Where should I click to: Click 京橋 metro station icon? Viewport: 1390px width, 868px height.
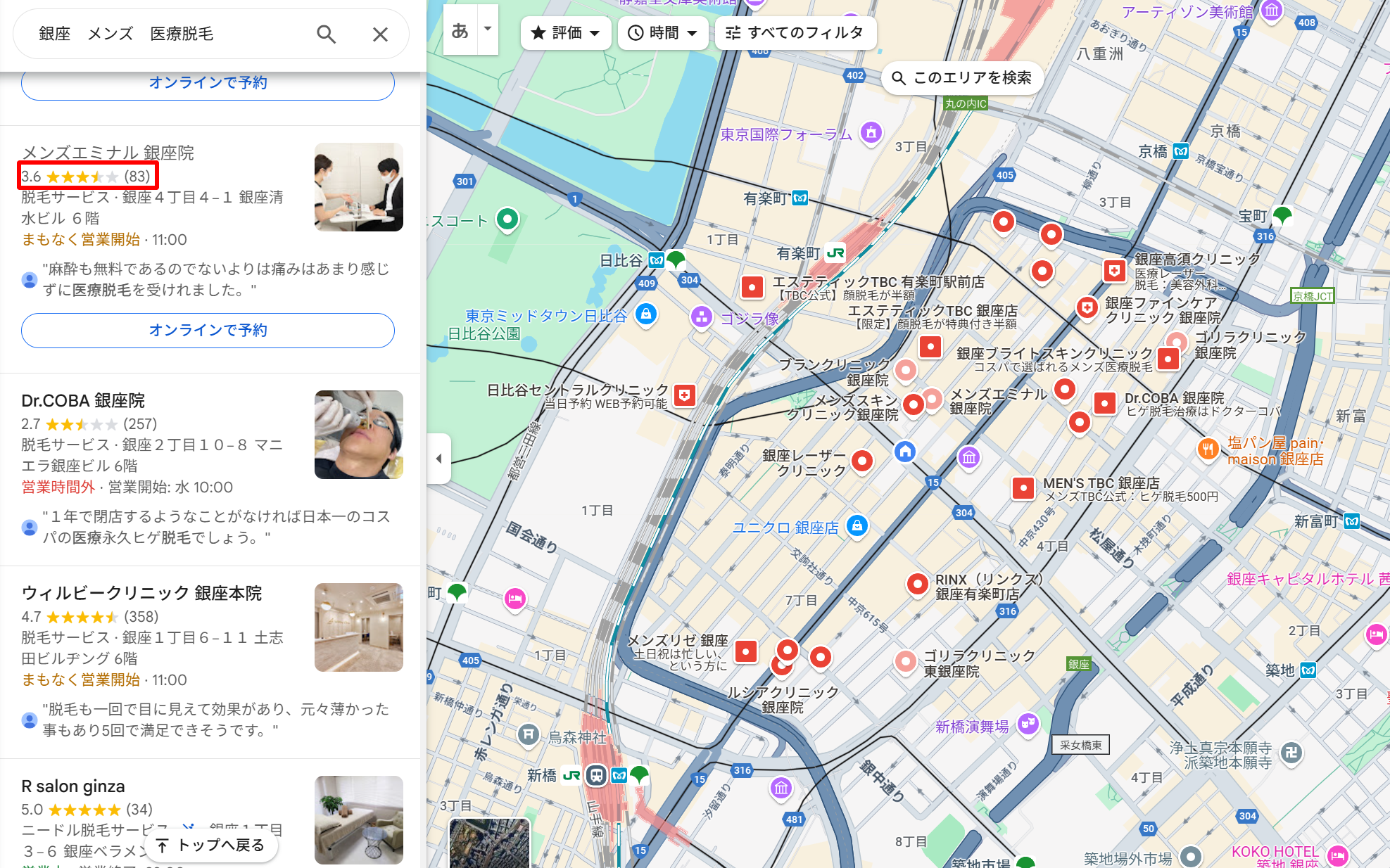coord(1181,151)
